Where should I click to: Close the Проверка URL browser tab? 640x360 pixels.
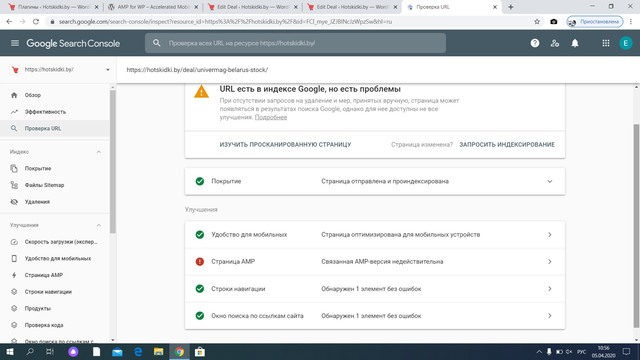[x=495, y=7]
